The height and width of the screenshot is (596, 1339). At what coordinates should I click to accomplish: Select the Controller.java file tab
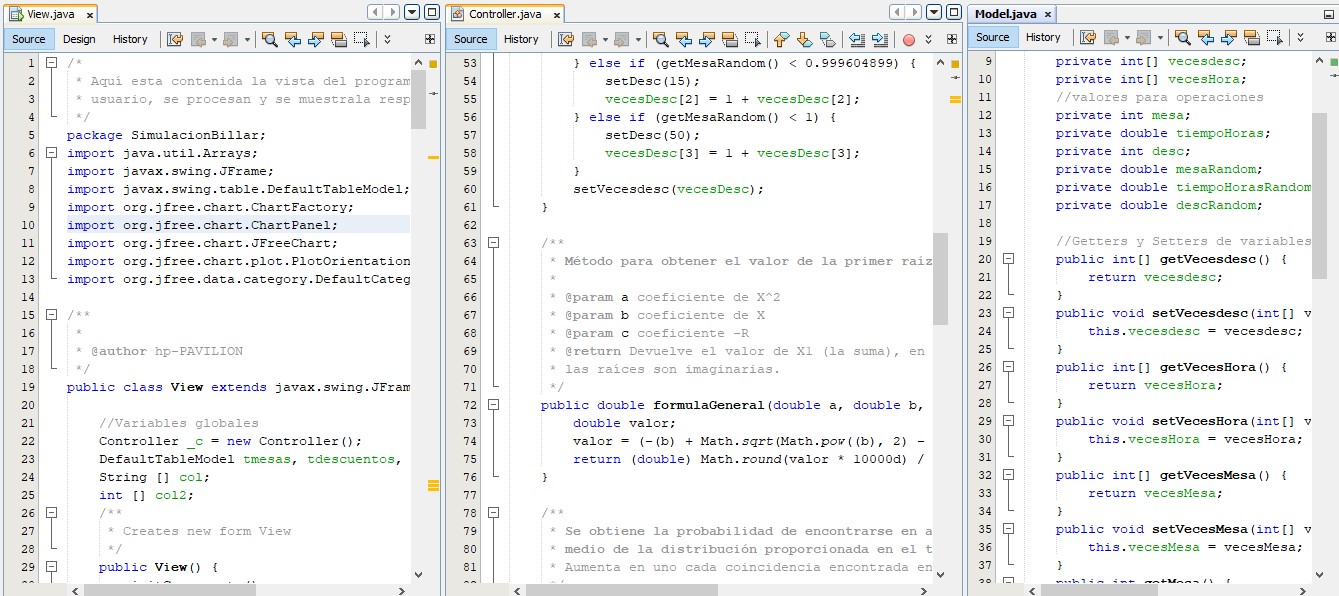tap(505, 14)
